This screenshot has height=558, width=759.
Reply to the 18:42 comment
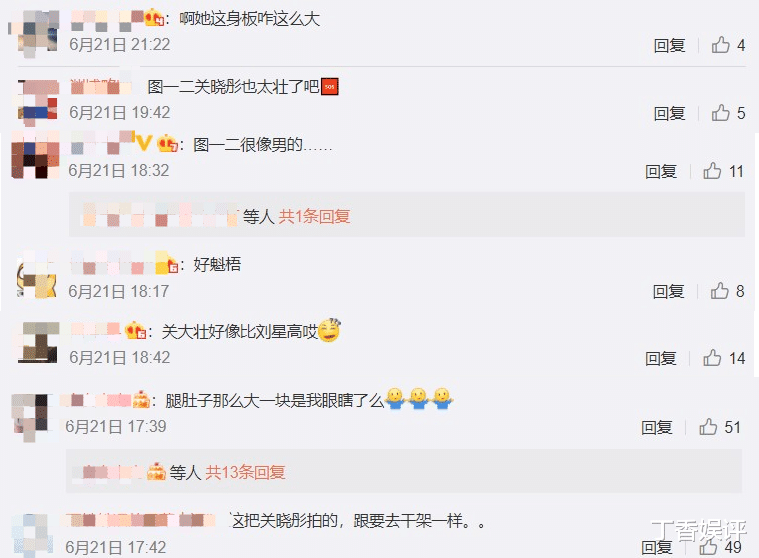661,359
